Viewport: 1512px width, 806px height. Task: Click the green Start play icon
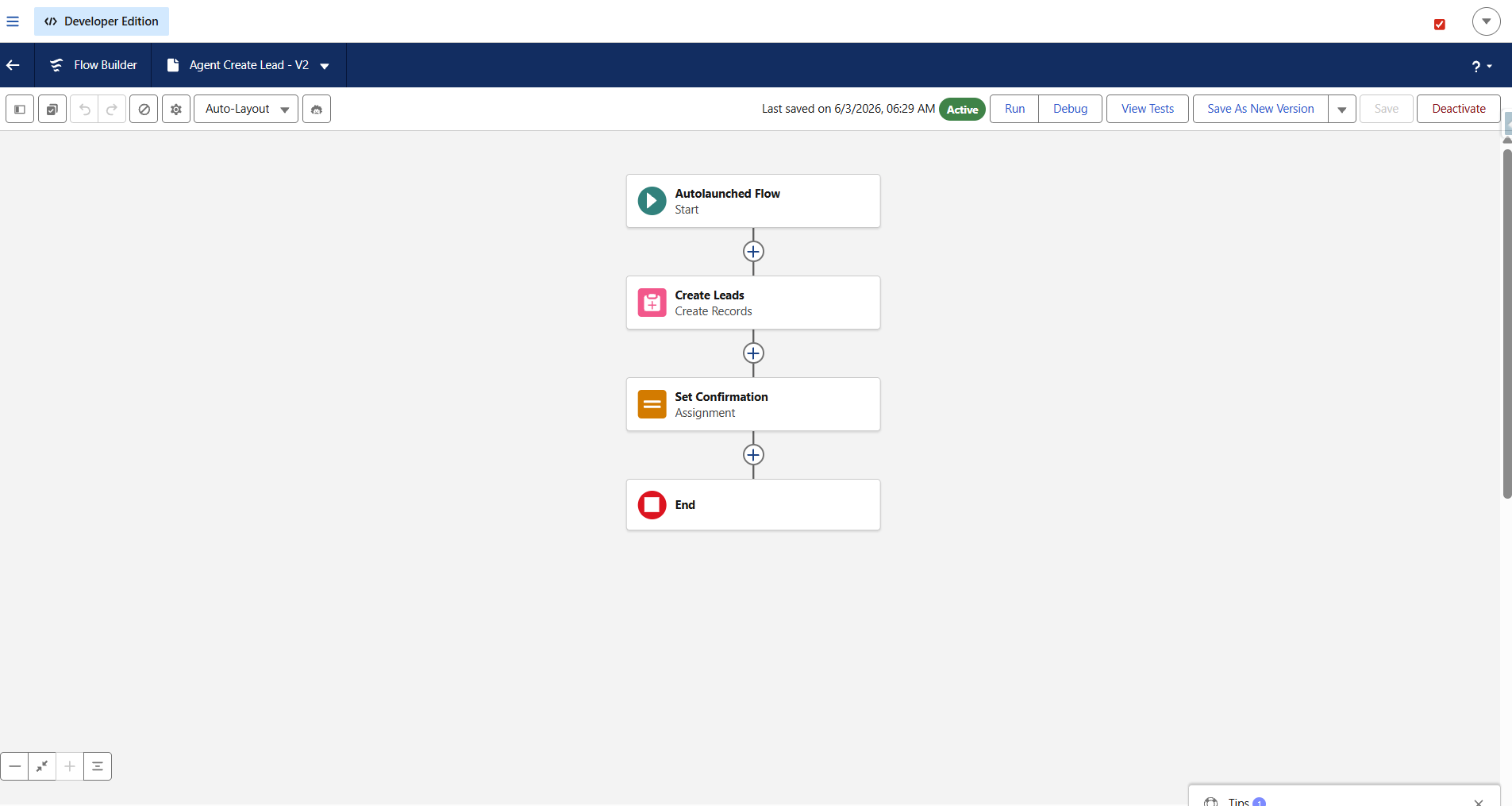click(652, 201)
